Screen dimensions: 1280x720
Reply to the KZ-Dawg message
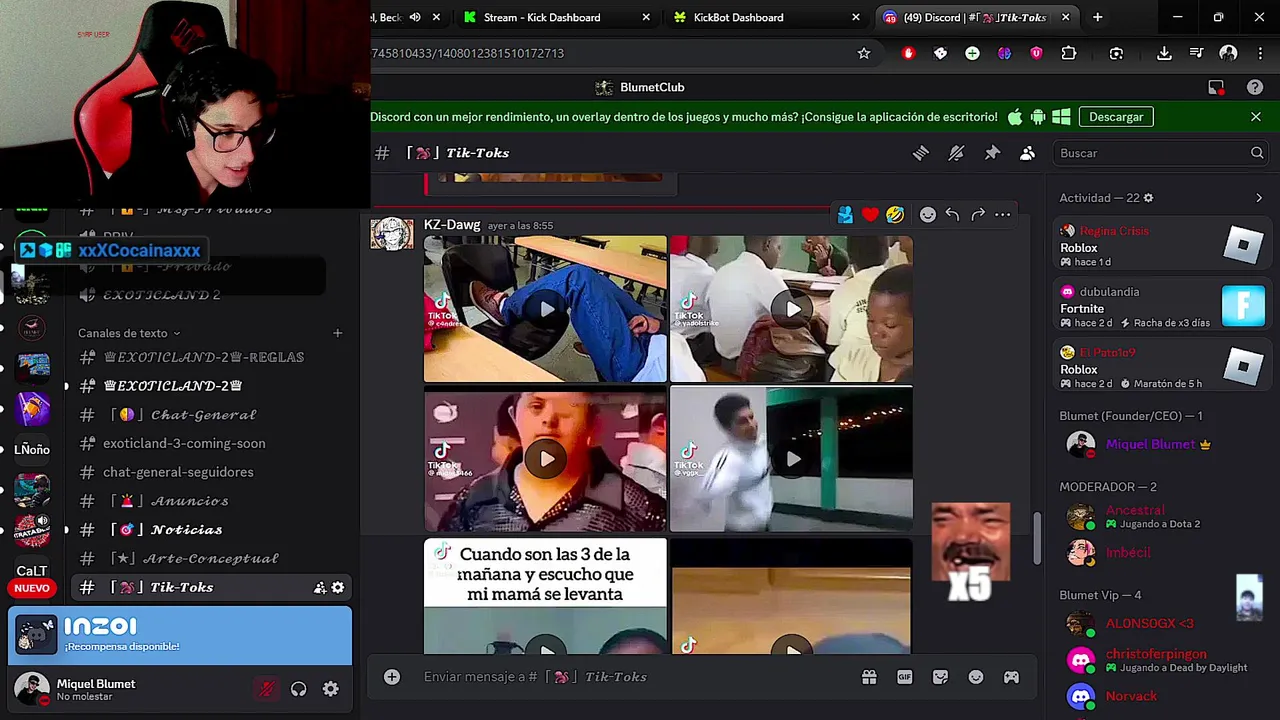(953, 214)
